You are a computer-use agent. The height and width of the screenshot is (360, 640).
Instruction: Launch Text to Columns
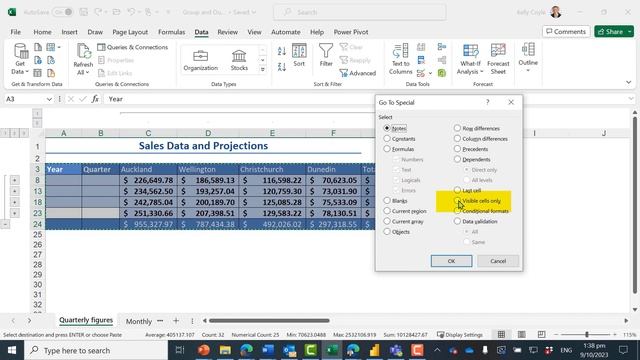(400, 59)
